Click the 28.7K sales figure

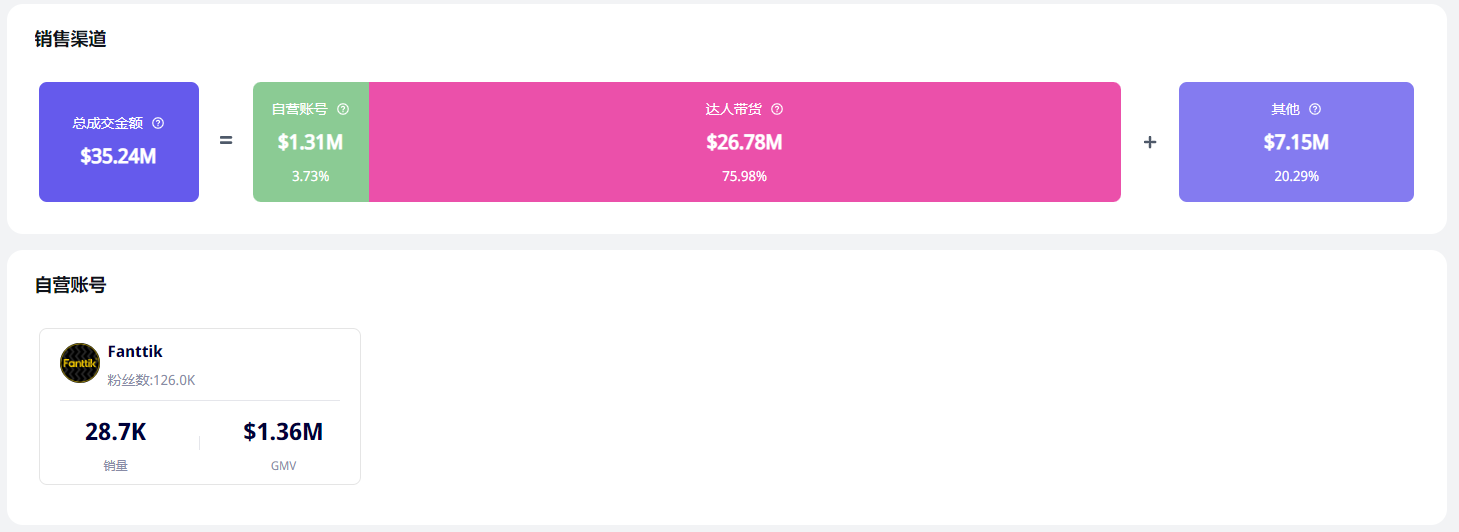point(116,432)
